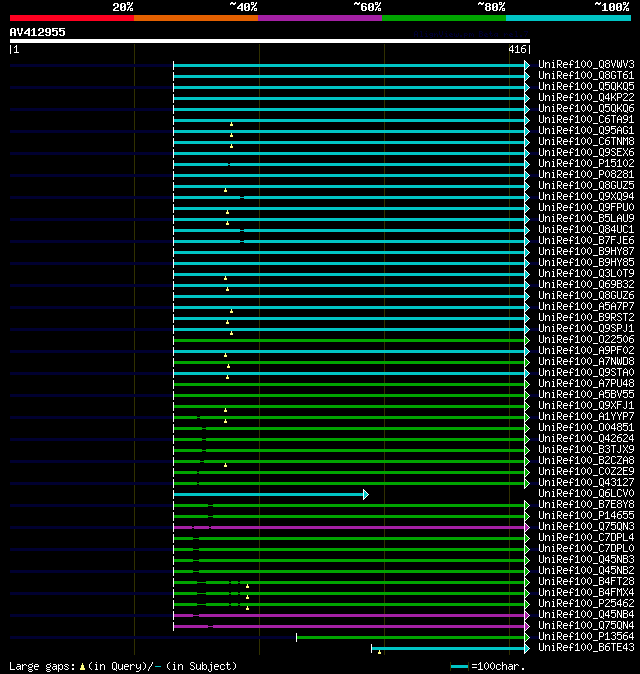Click the red 20% legend segment

(x=72, y=18)
